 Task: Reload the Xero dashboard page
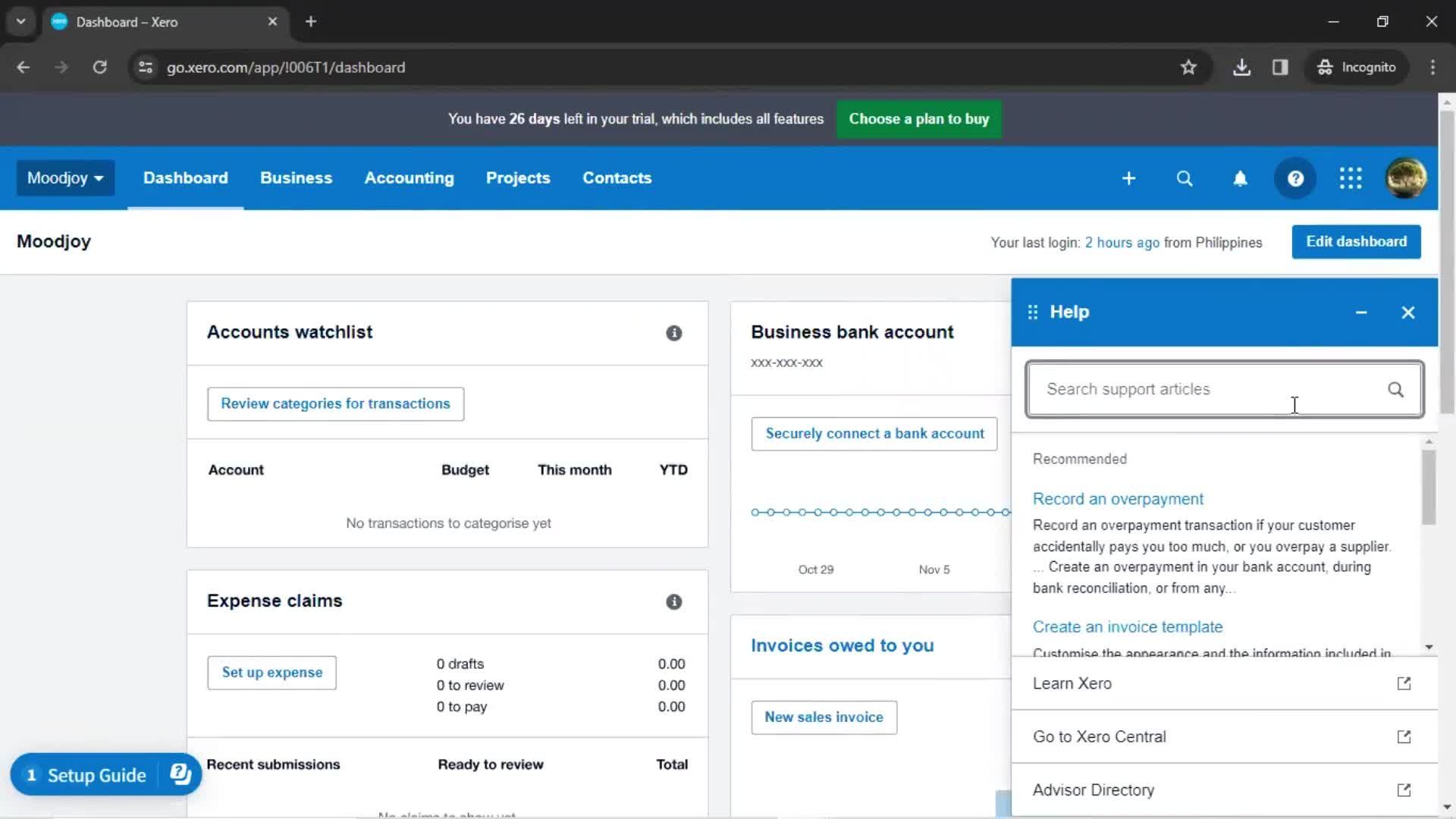click(99, 67)
